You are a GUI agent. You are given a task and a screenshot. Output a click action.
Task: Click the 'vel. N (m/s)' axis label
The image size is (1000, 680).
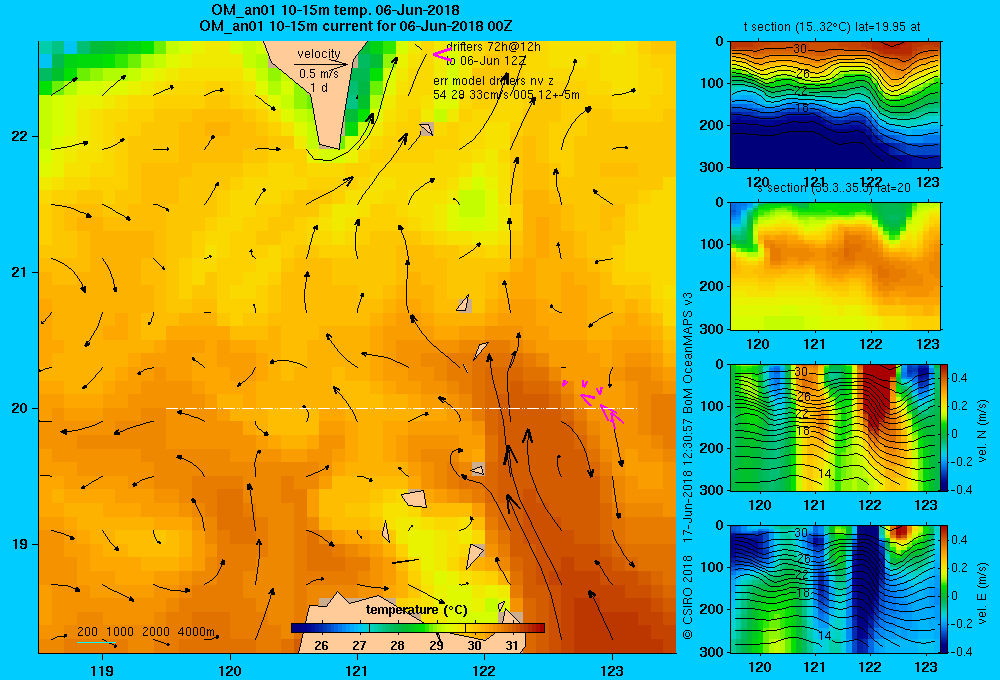[x=982, y=431]
